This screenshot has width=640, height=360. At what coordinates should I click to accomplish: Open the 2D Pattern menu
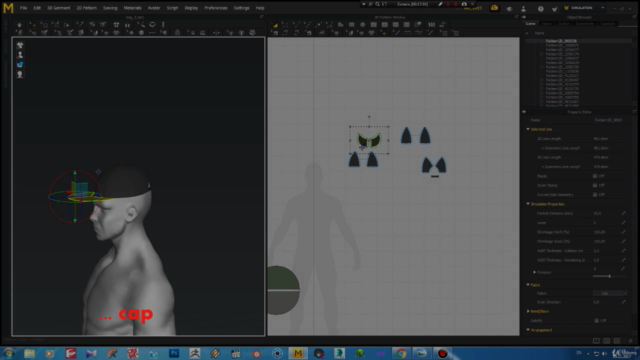pos(87,8)
